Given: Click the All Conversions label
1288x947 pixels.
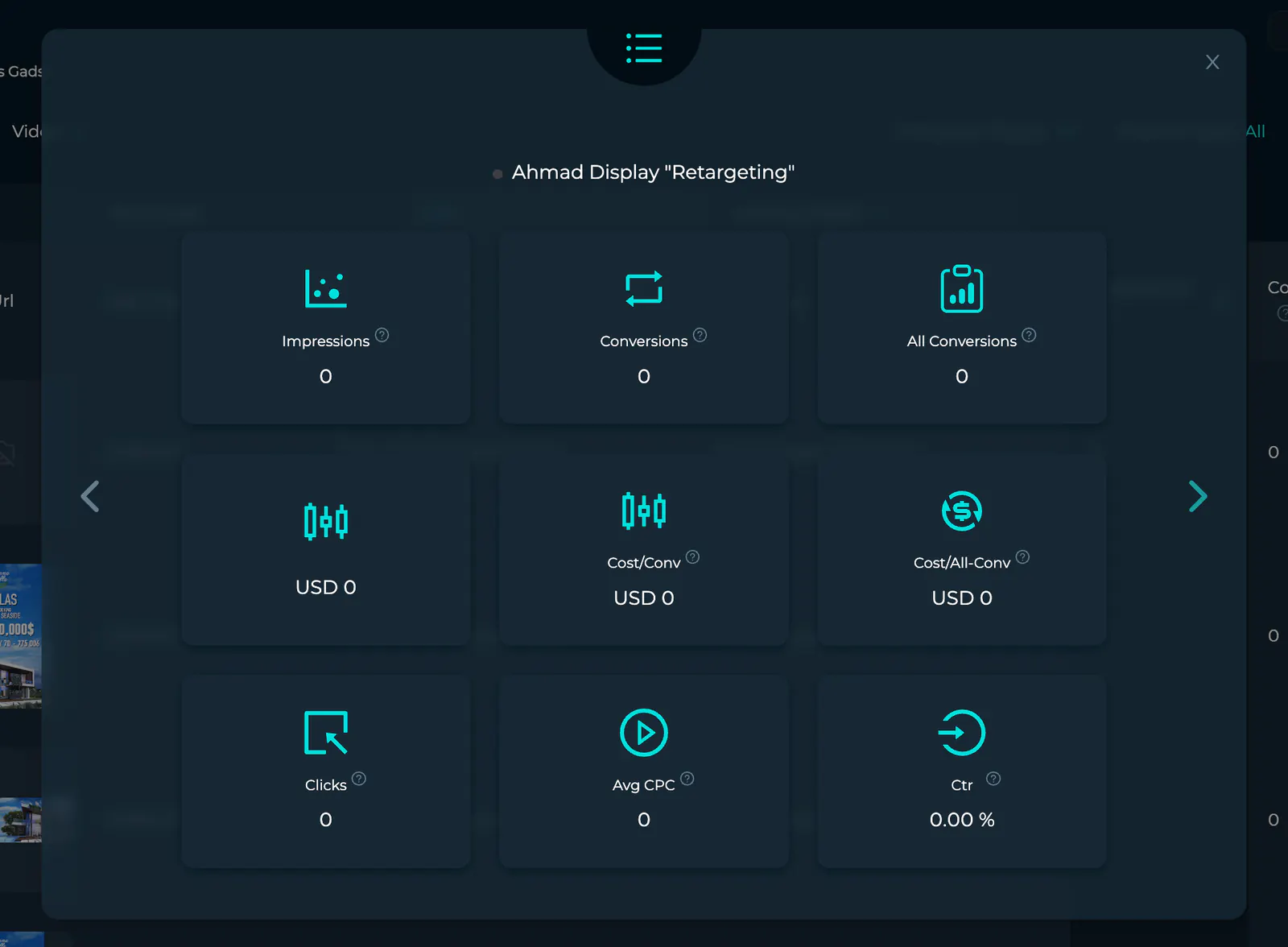Looking at the screenshot, I should click(962, 341).
